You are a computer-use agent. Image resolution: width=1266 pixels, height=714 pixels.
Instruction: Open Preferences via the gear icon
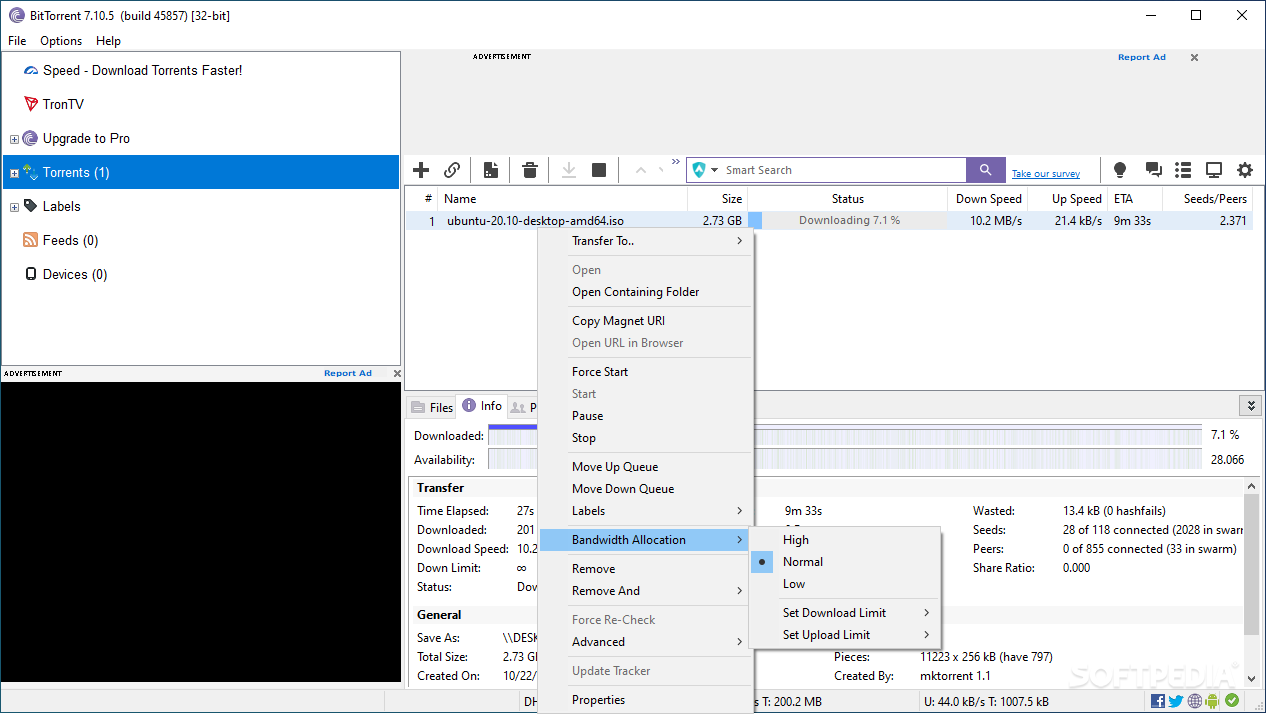click(x=1245, y=170)
